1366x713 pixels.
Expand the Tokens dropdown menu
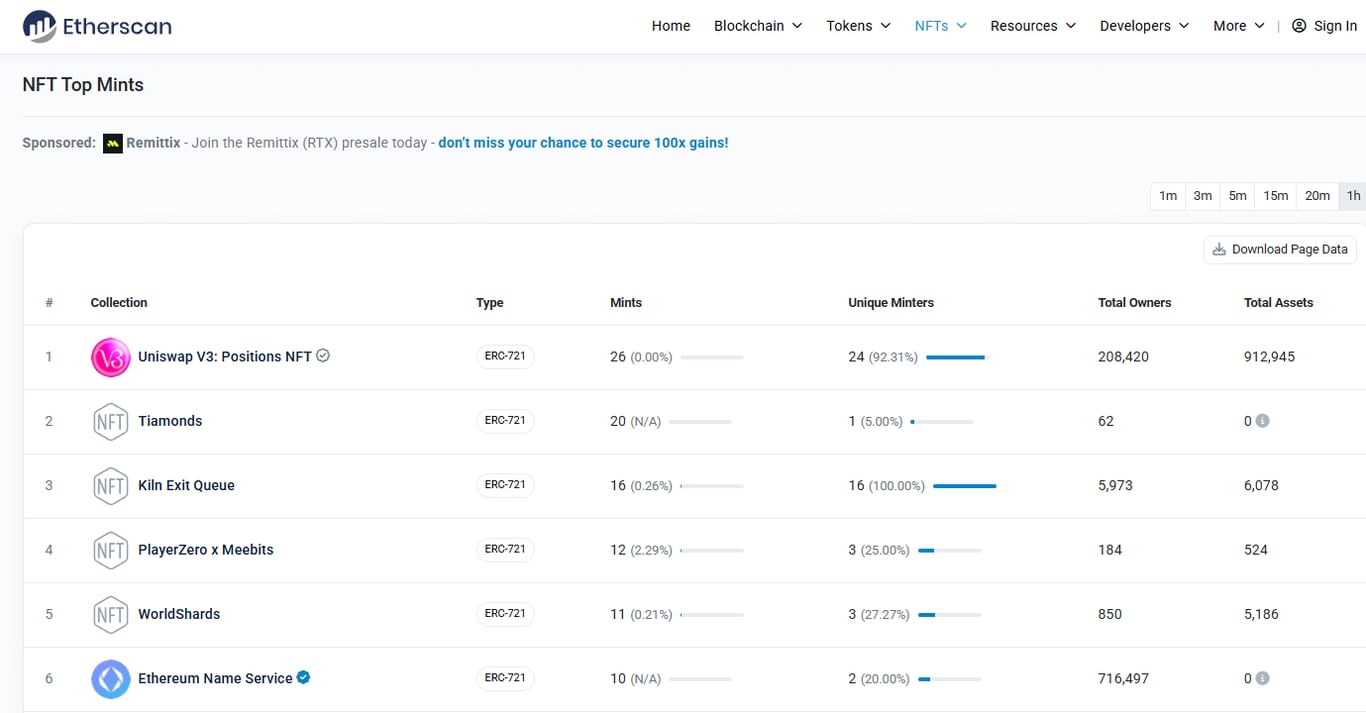pyautogui.click(x=858, y=26)
